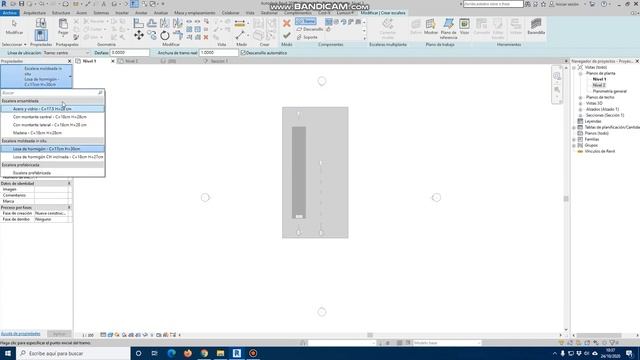The height and width of the screenshot is (360, 640).
Task: Click the Save icon in quick access toolbar
Action: (x=22, y=4)
